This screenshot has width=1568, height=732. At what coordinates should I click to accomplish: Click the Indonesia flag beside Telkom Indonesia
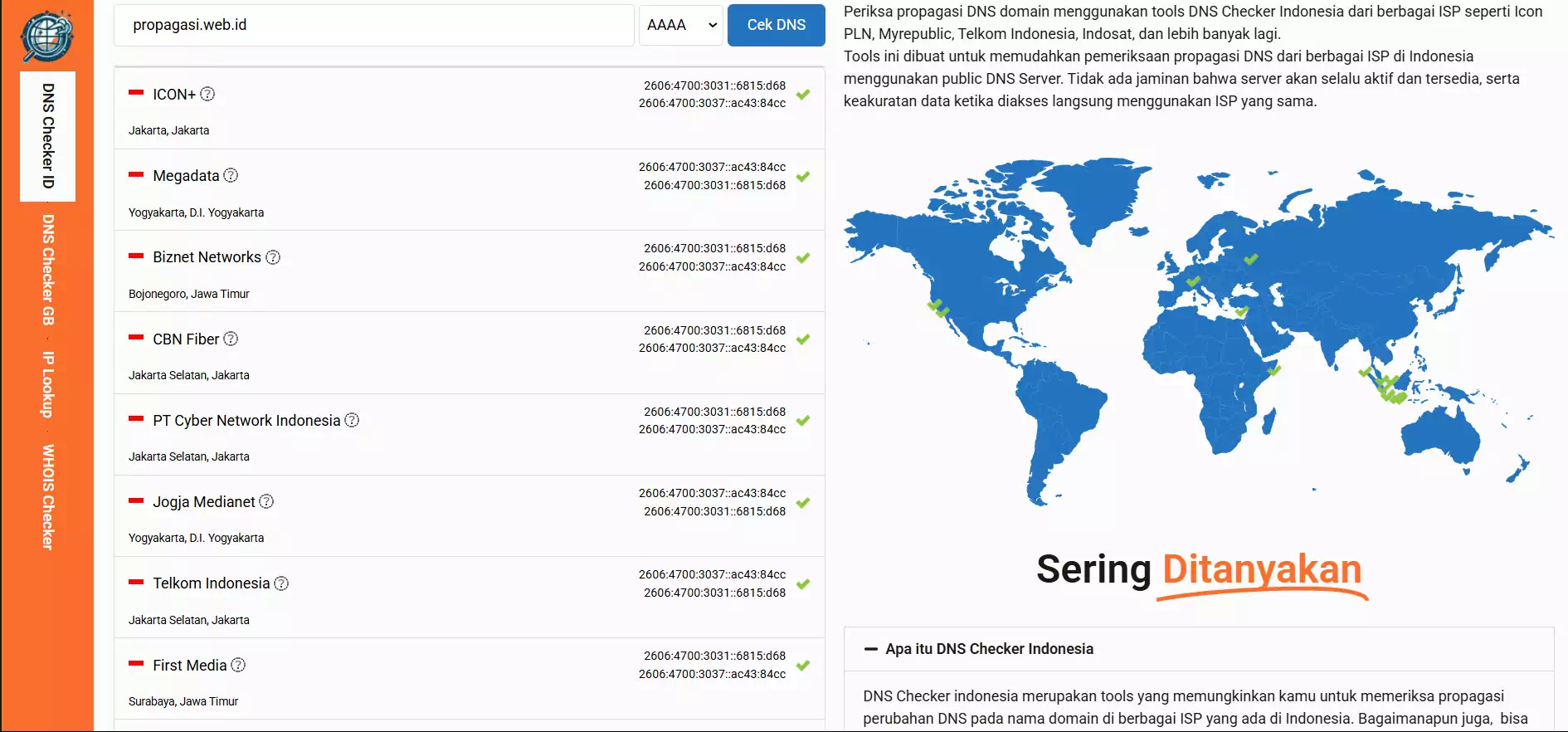click(x=136, y=583)
